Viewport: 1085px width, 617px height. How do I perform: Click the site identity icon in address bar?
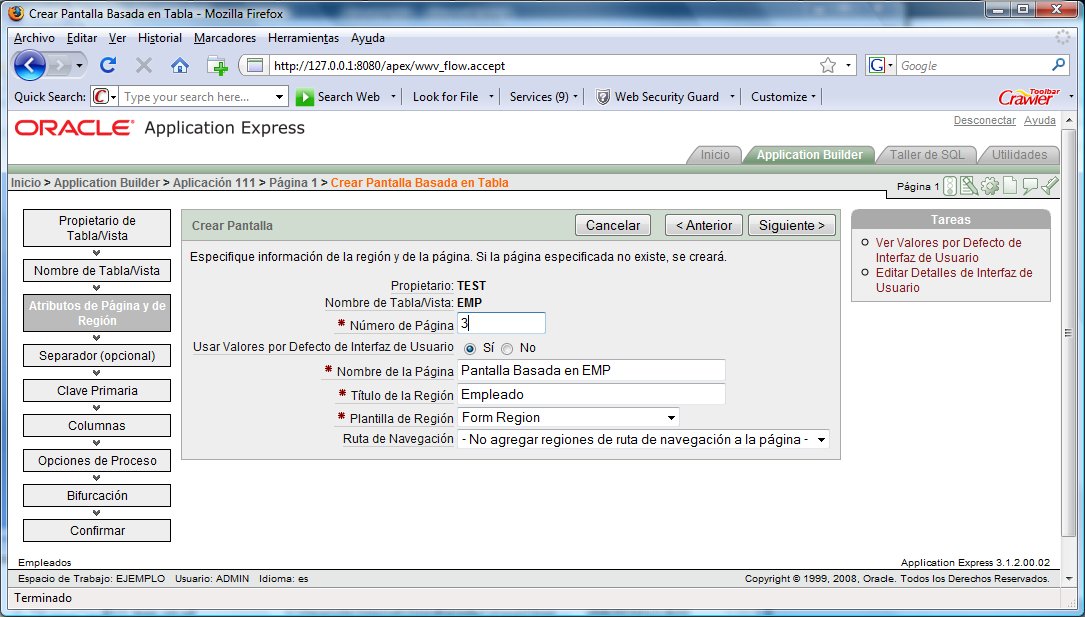coord(255,66)
